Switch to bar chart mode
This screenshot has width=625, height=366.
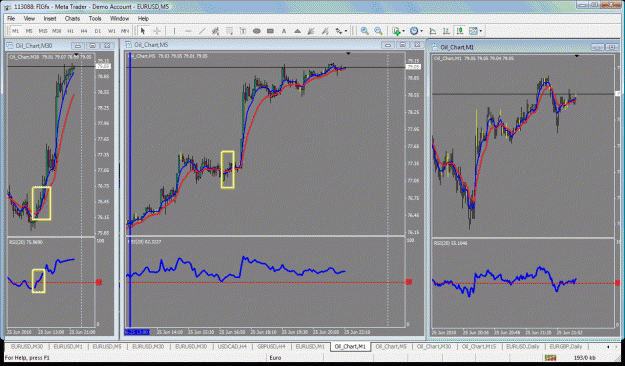tap(446, 31)
